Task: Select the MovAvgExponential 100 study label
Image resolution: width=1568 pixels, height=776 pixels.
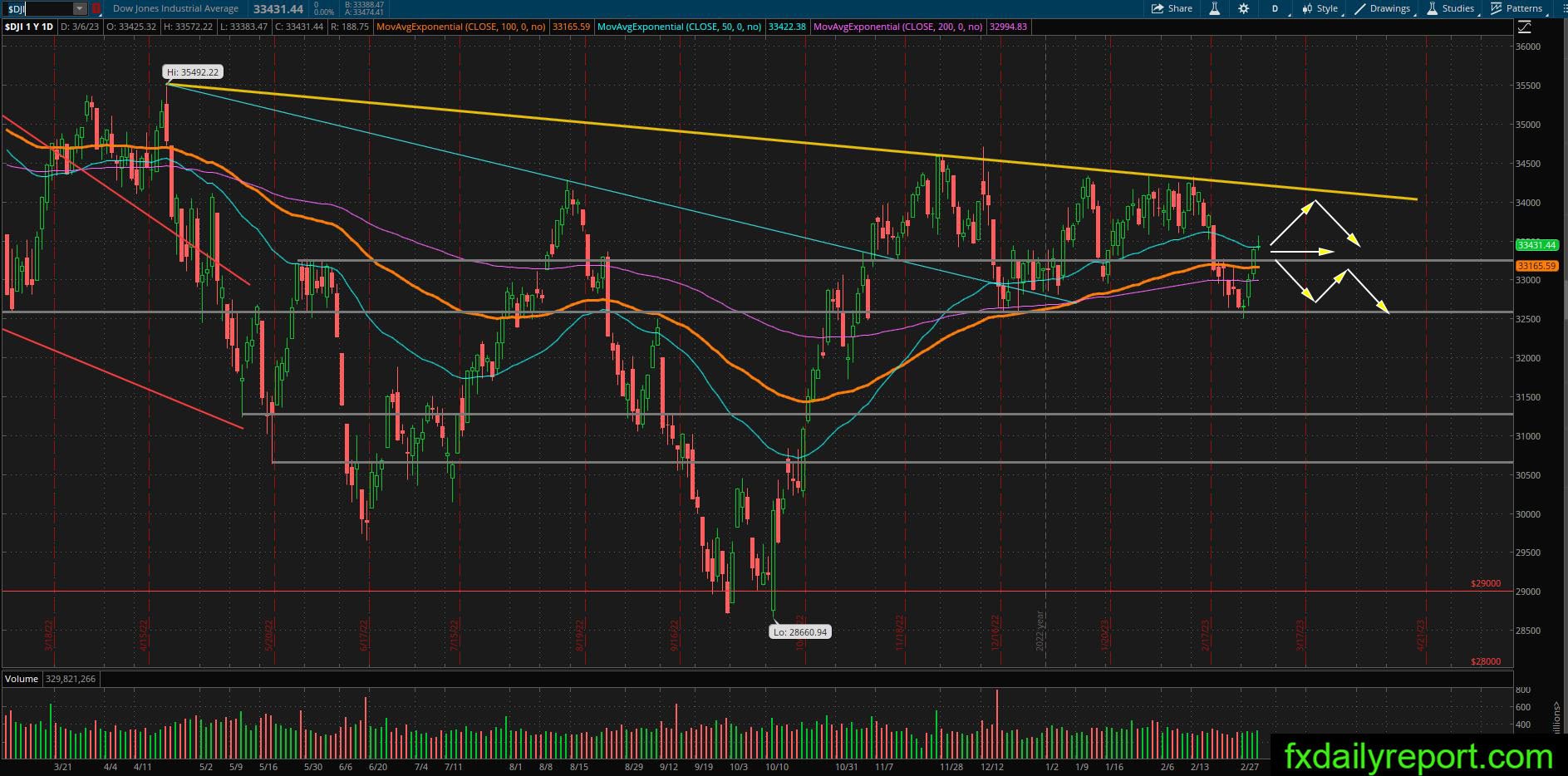Action: click(461, 27)
